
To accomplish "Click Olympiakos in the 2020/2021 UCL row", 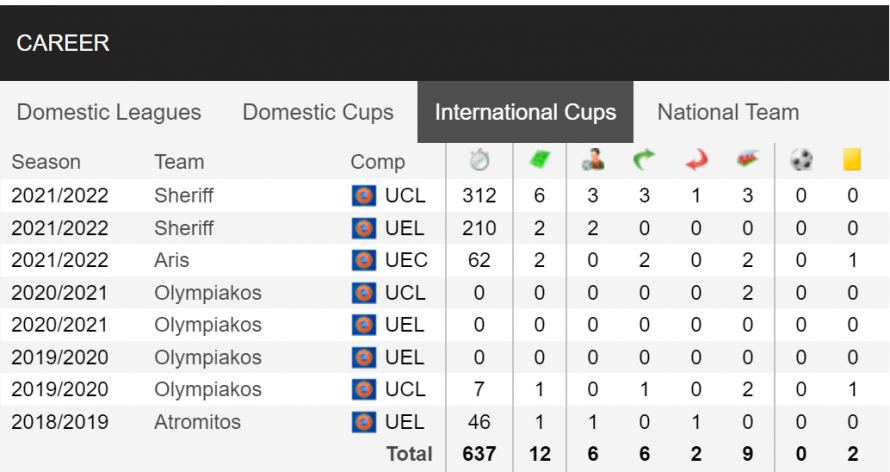I will (208, 293).
